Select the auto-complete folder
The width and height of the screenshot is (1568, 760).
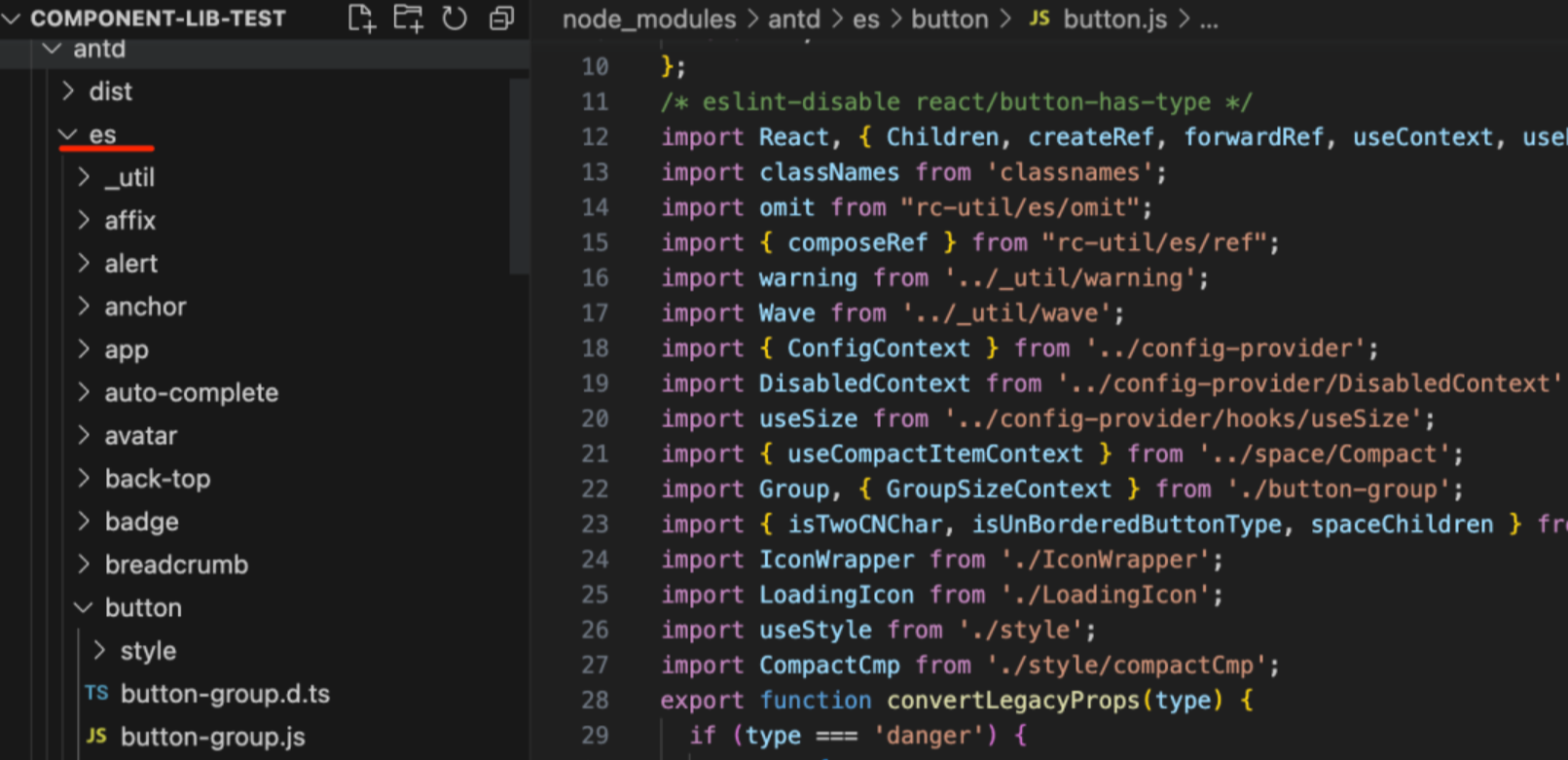point(191,392)
